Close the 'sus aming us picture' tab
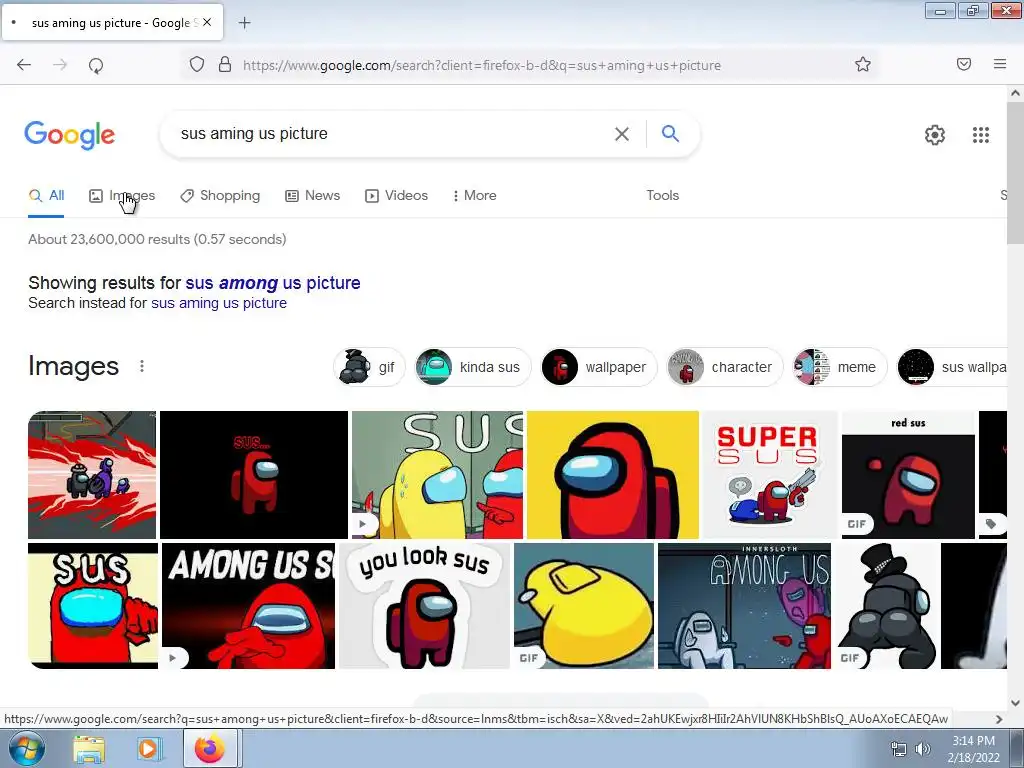 (207, 22)
